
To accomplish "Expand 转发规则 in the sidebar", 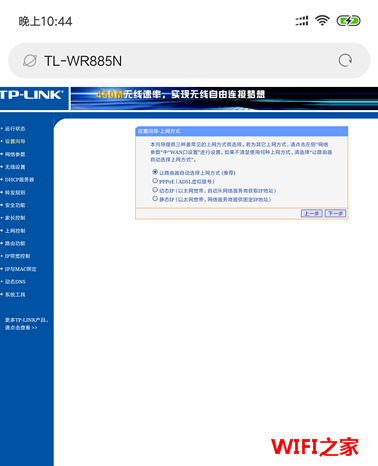I will click(15, 192).
